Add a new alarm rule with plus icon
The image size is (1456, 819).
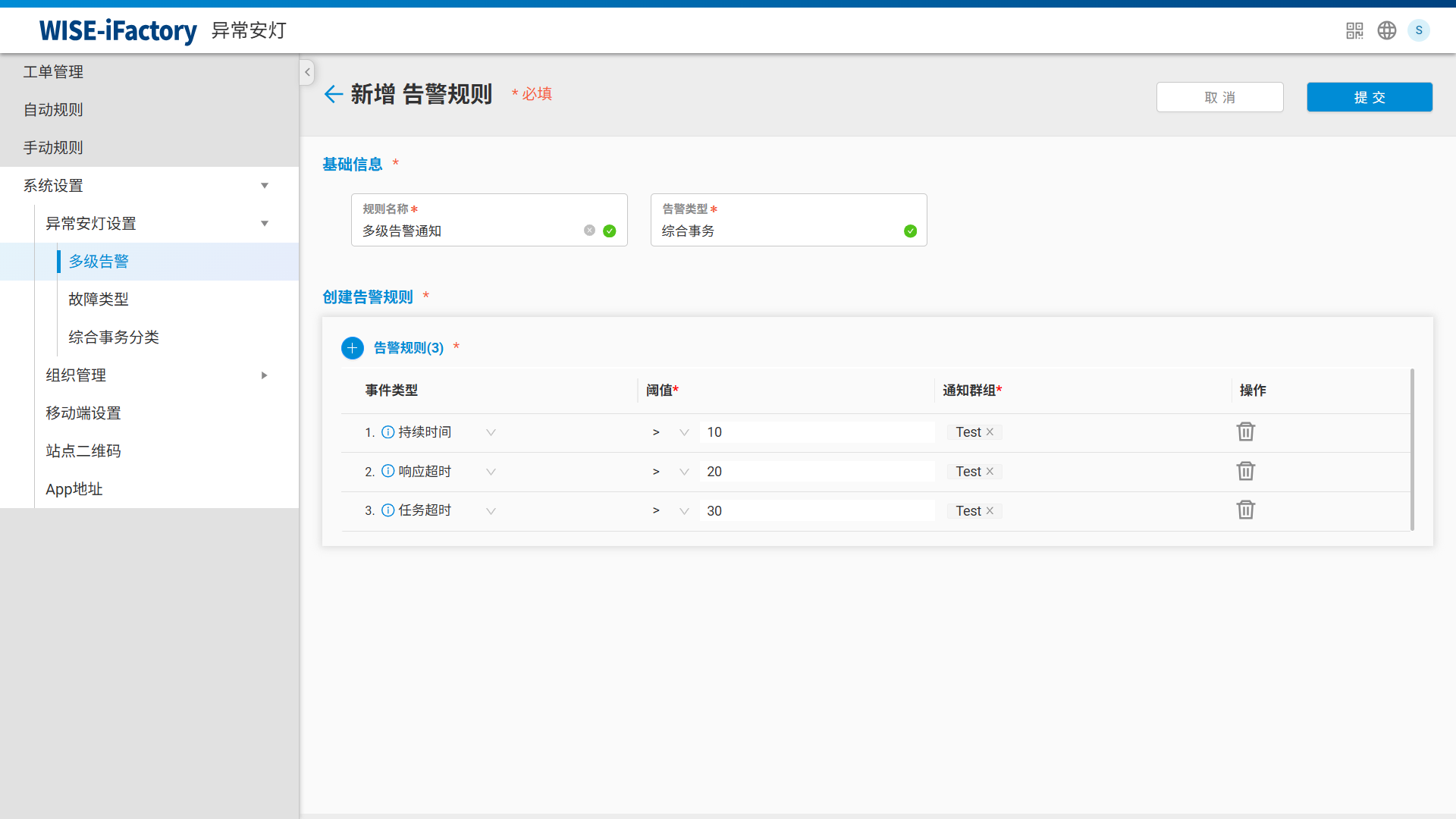point(353,348)
